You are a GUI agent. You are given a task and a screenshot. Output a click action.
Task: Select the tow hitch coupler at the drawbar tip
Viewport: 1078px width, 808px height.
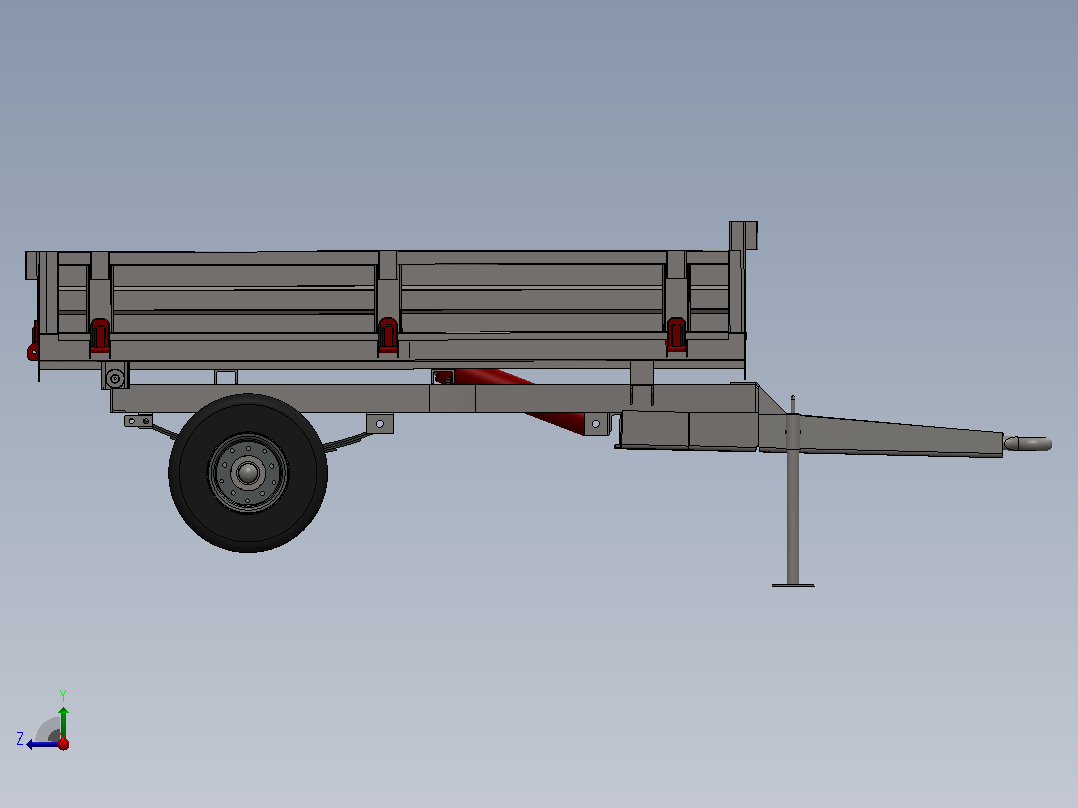tap(1027, 444)
